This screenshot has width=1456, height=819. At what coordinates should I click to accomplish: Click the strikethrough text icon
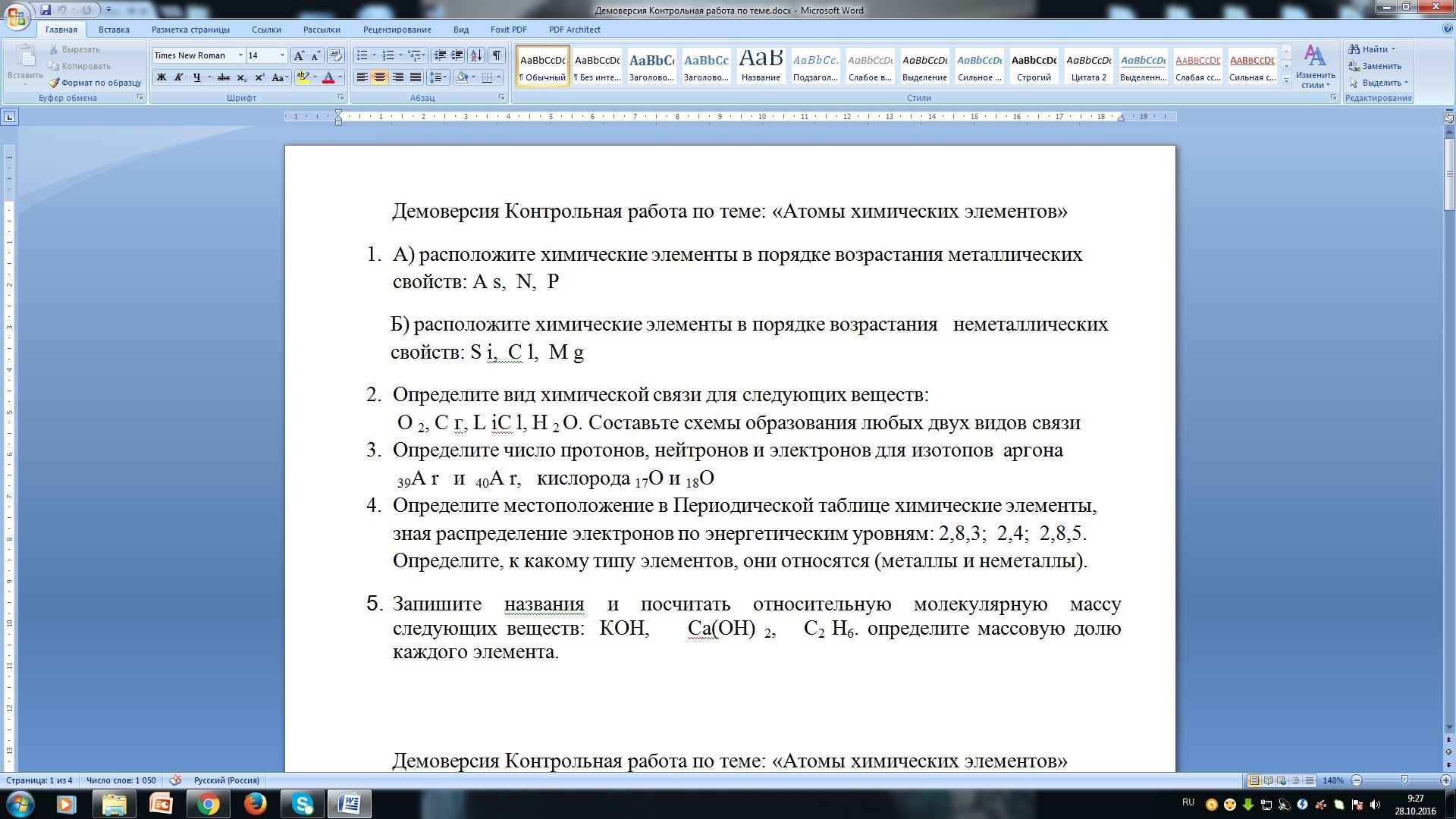[x=223, y=77]
